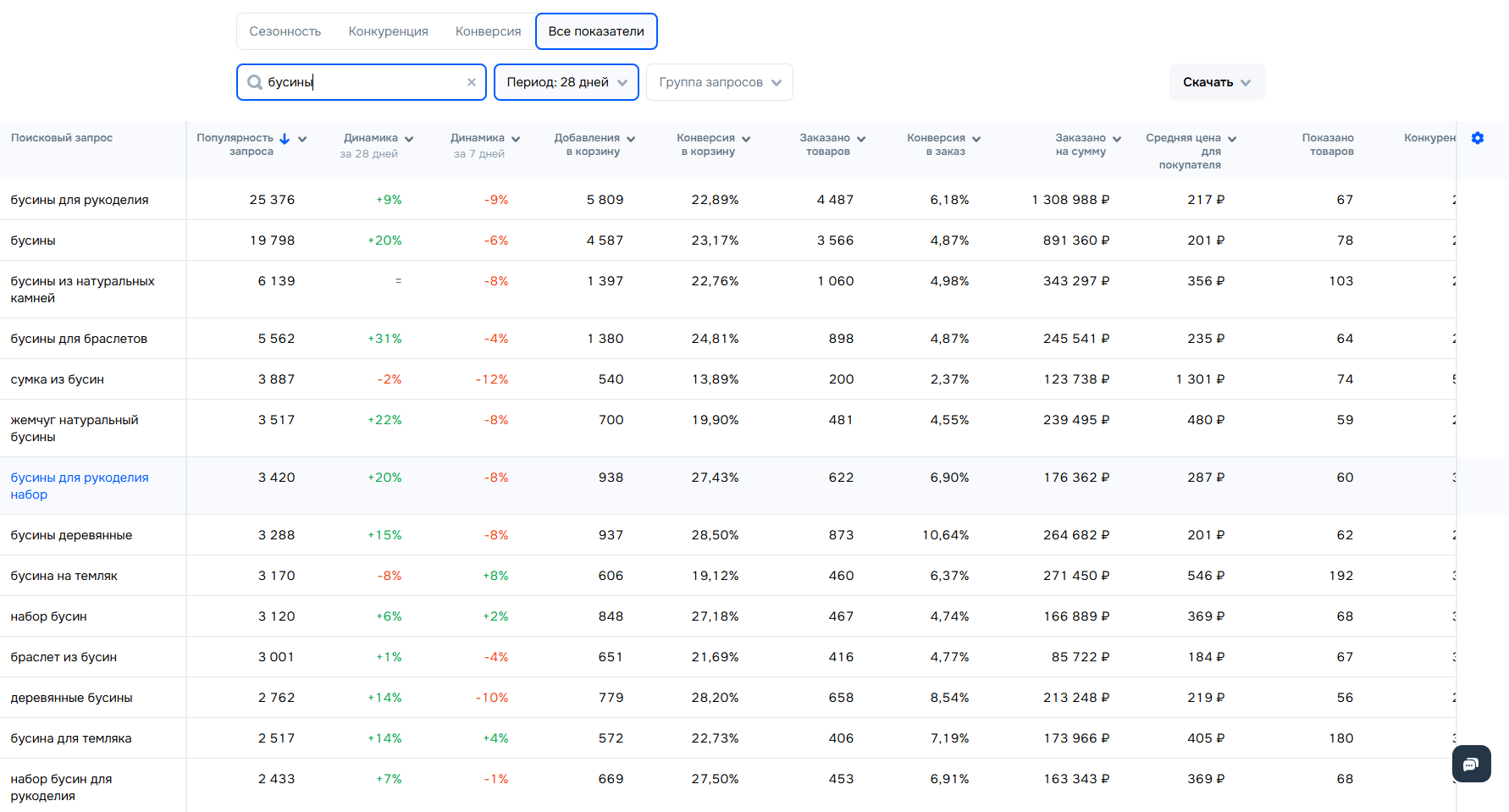Viewport: 1509px width, 812px height.
Task: Open chevron for Динамика за 7 дней
Action: coord(516,139)
